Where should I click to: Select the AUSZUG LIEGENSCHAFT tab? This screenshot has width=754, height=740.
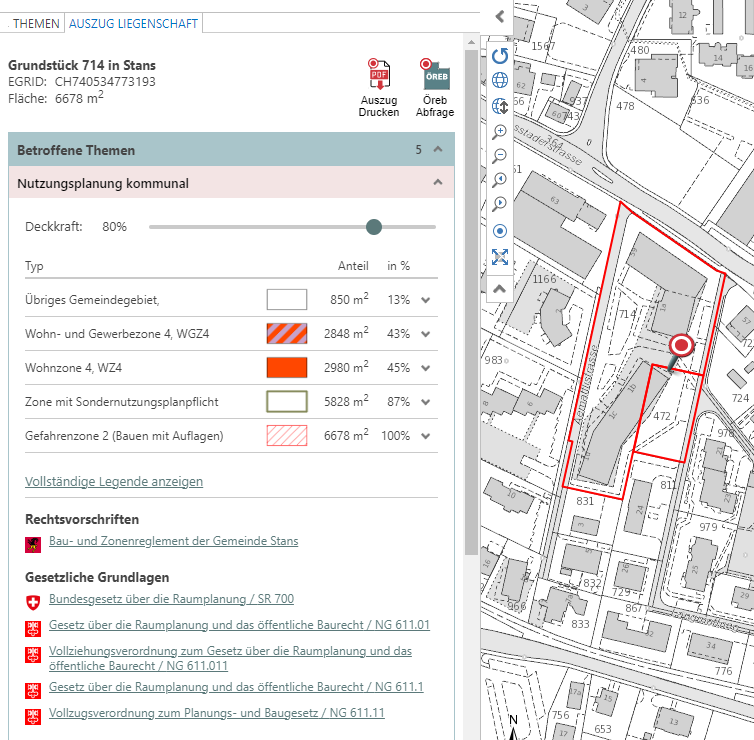tap(133, 23)
